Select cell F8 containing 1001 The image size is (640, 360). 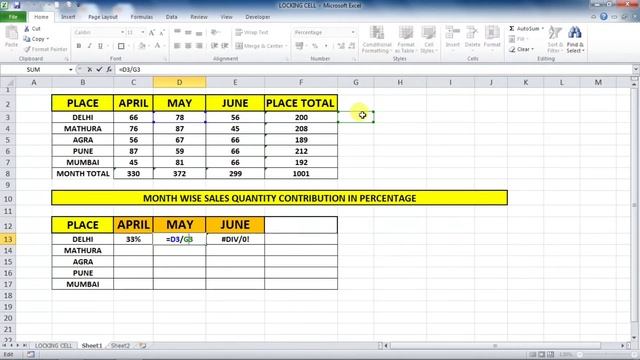(x=301, y=173)
